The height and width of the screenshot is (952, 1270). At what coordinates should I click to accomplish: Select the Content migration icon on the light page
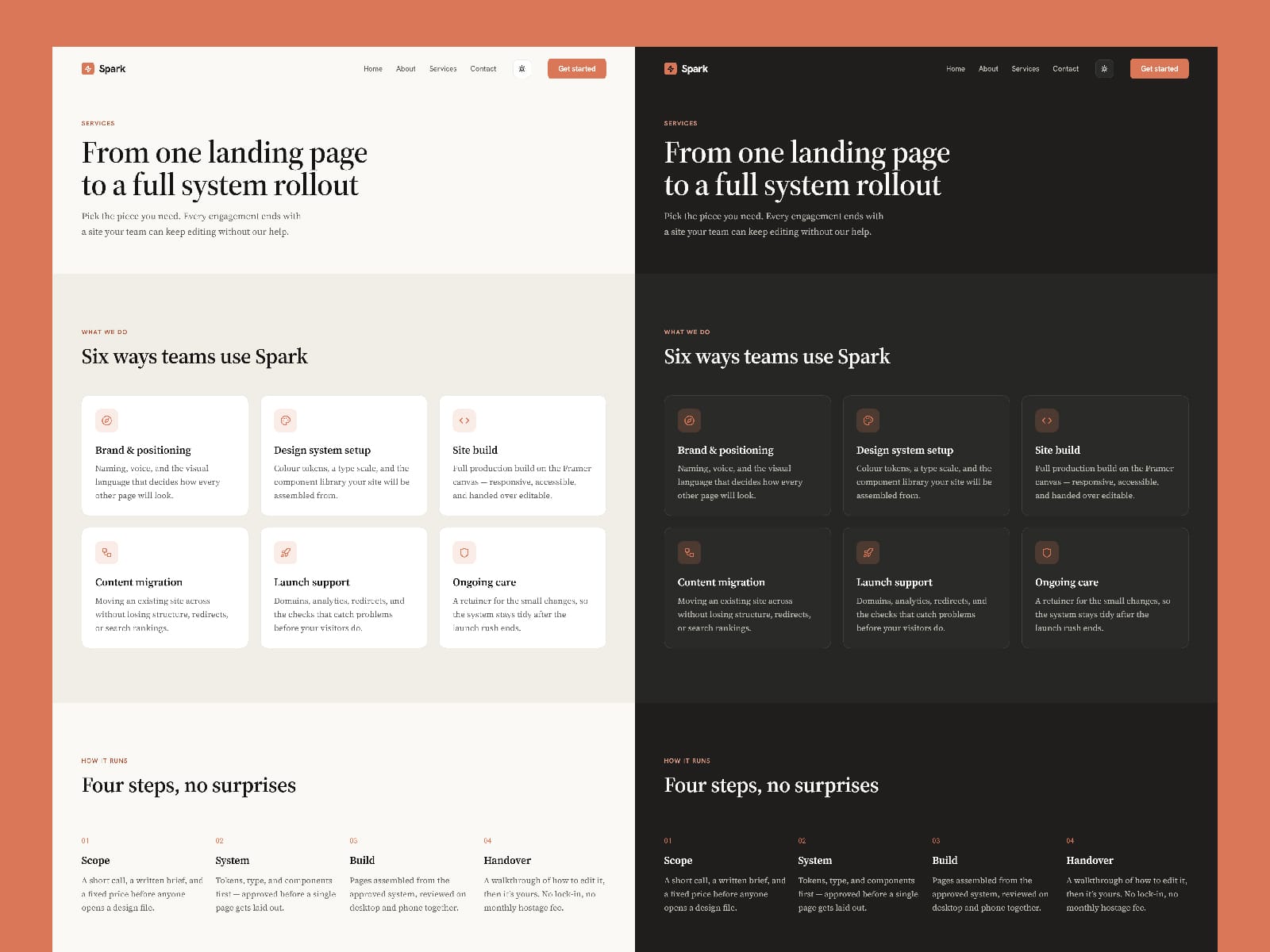[x=107, y=553]
